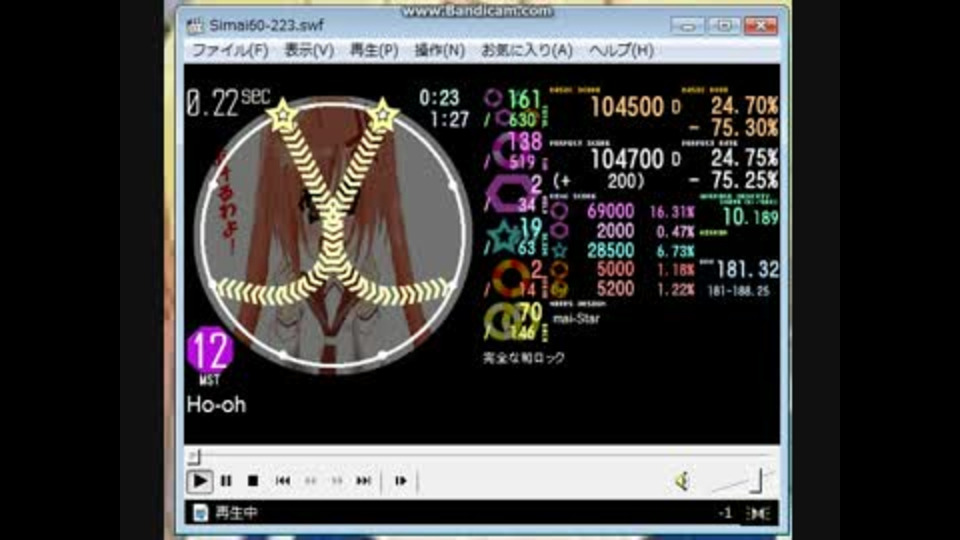Click the 28500 score entry
Image resolution: width=960 pixels, height=540 pixels.
(610, 250)
